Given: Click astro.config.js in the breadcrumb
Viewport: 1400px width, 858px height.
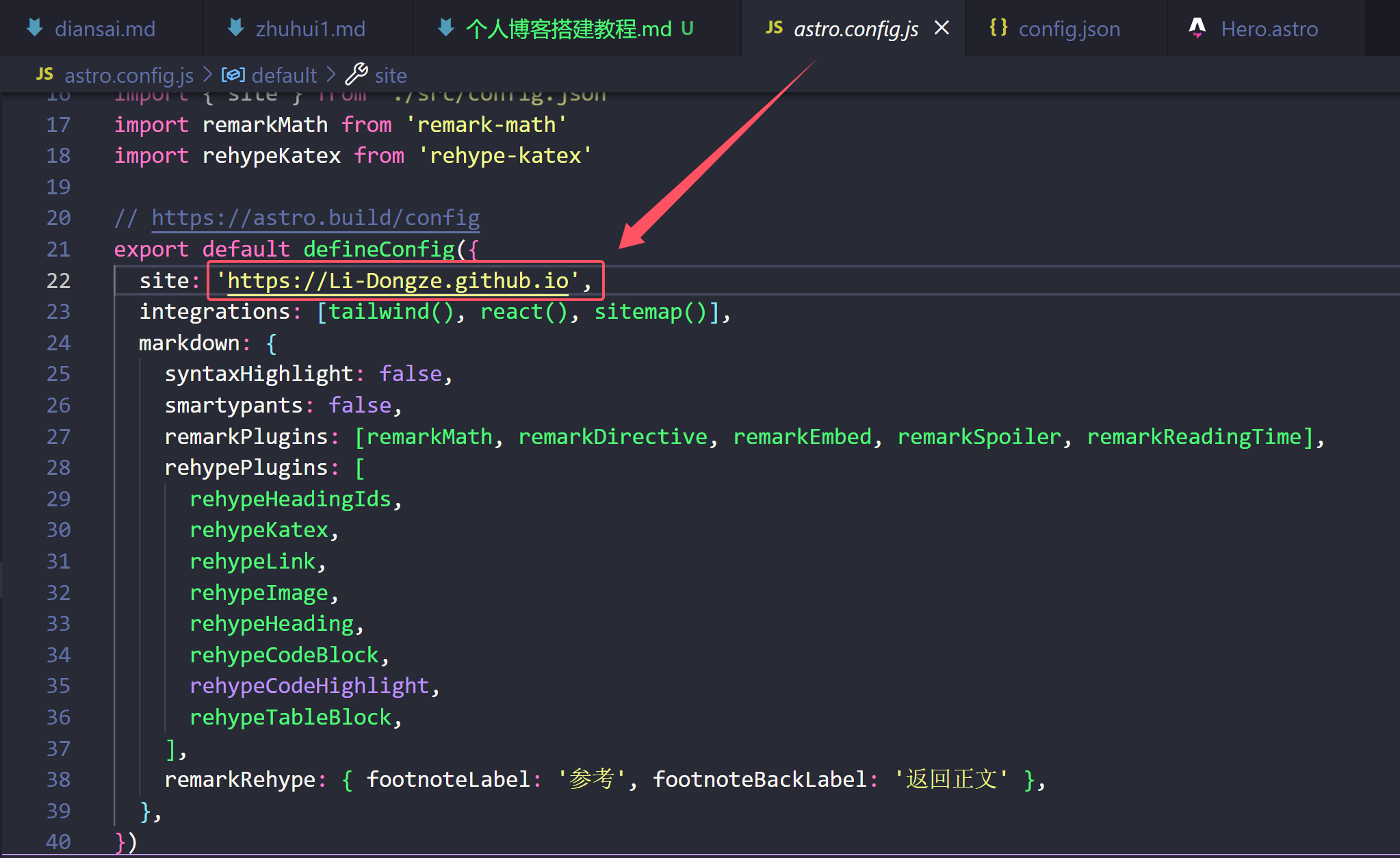Looking at the screenshot, I should (x=129, y=75).
